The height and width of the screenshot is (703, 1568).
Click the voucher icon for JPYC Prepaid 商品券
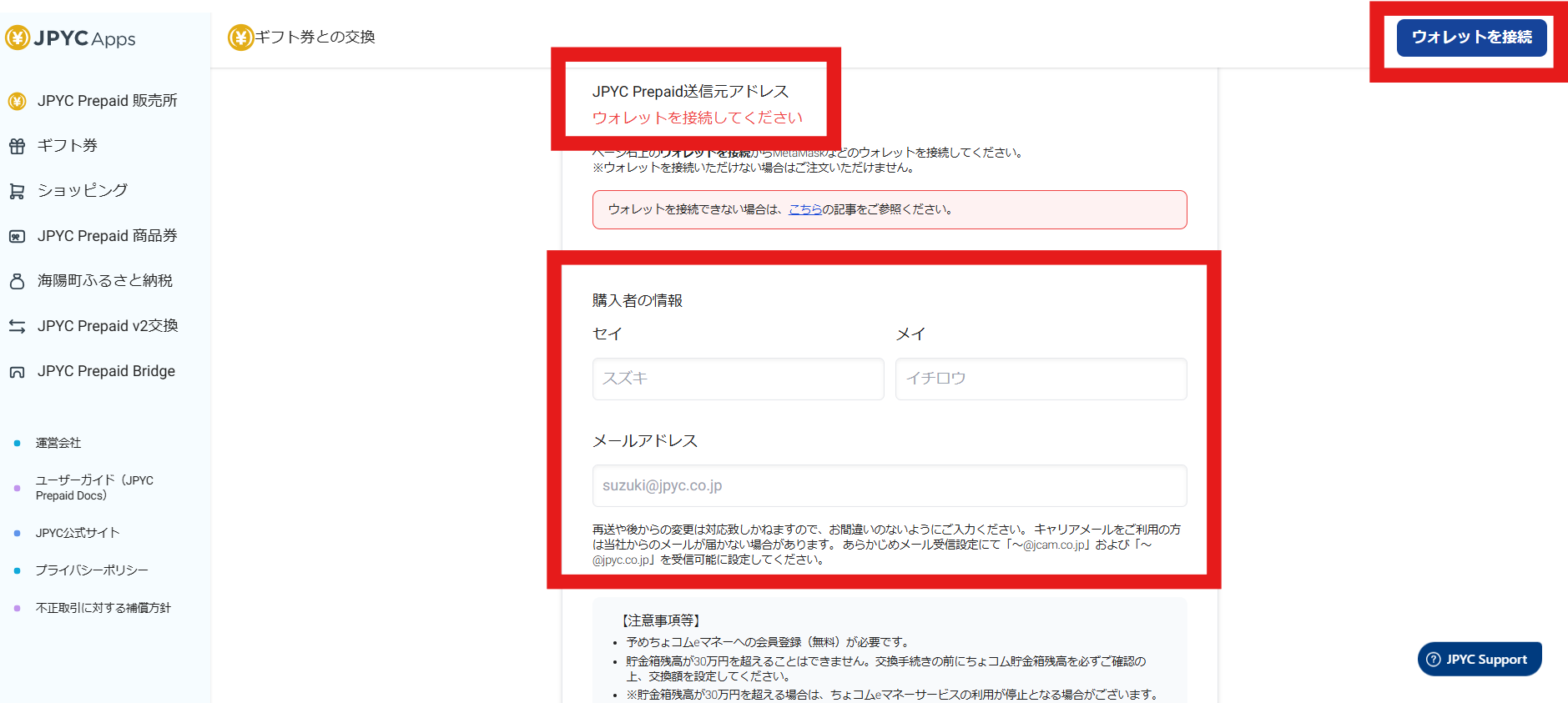pos(17,236)
